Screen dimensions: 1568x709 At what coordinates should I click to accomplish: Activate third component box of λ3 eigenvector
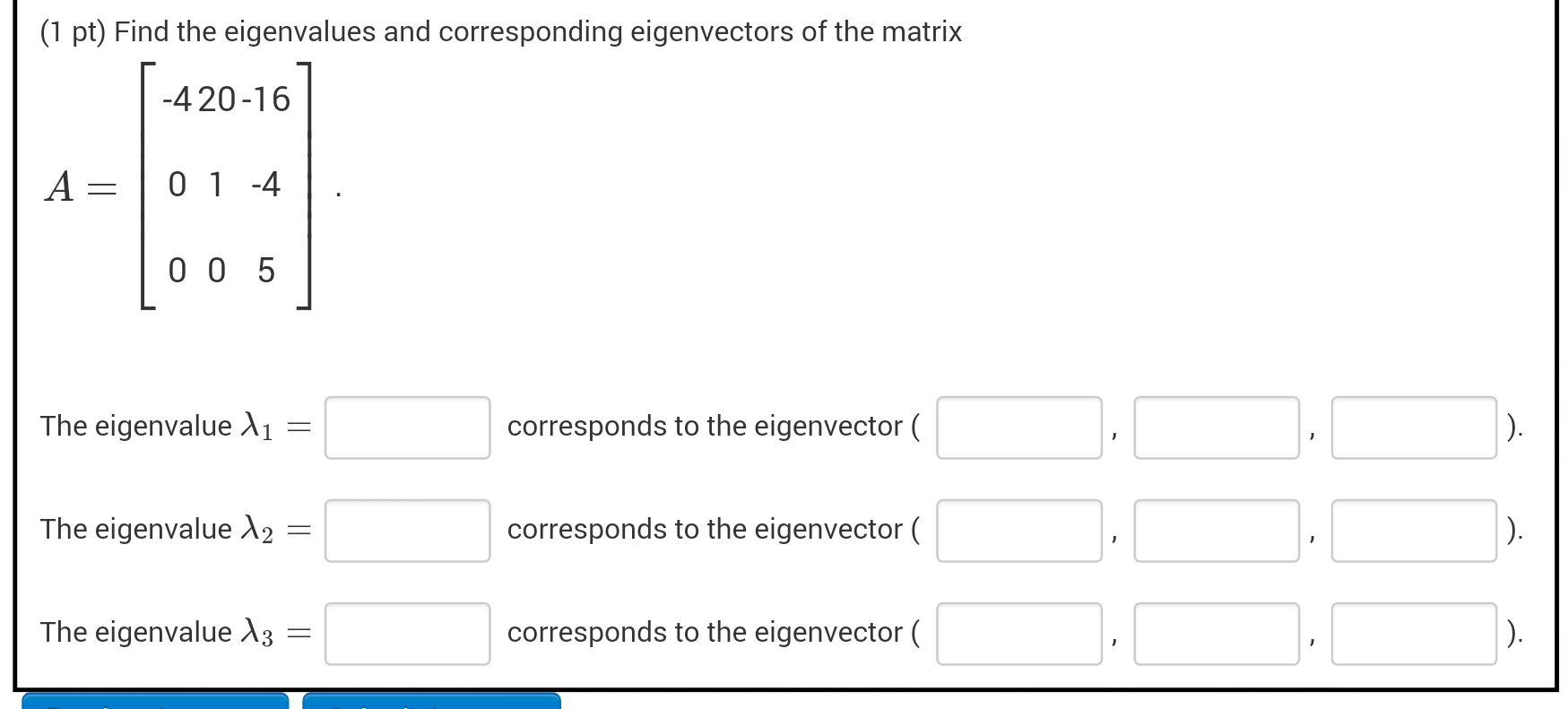pyautogui.click(x=1414, y=634)
